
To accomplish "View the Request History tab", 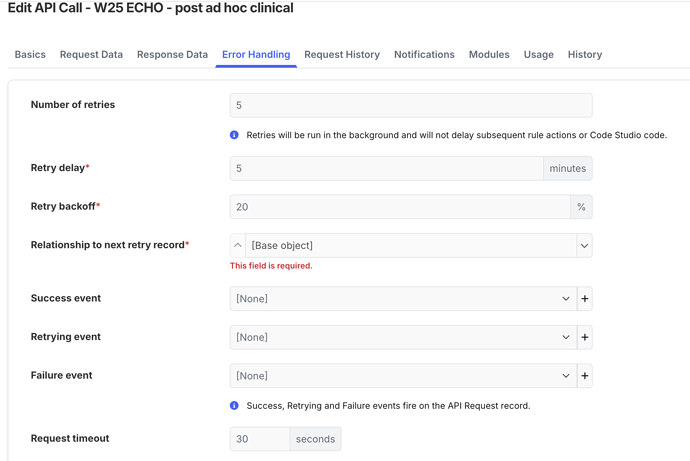I will click(x=342, y=55).
